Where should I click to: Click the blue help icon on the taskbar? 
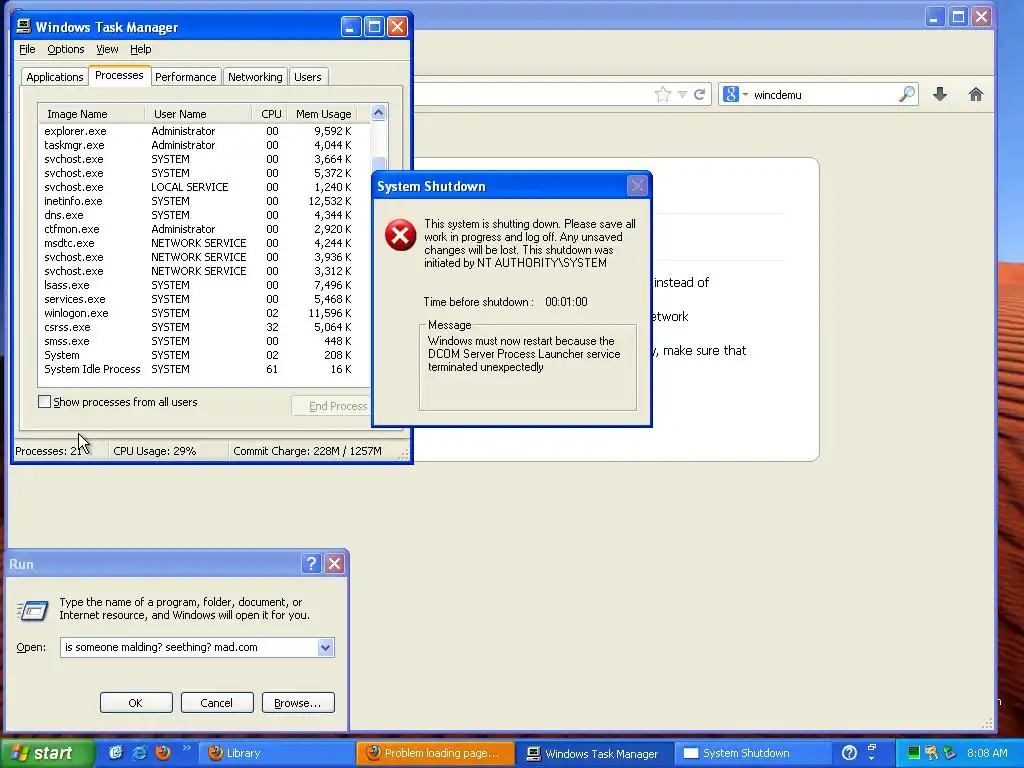(849, 753)
